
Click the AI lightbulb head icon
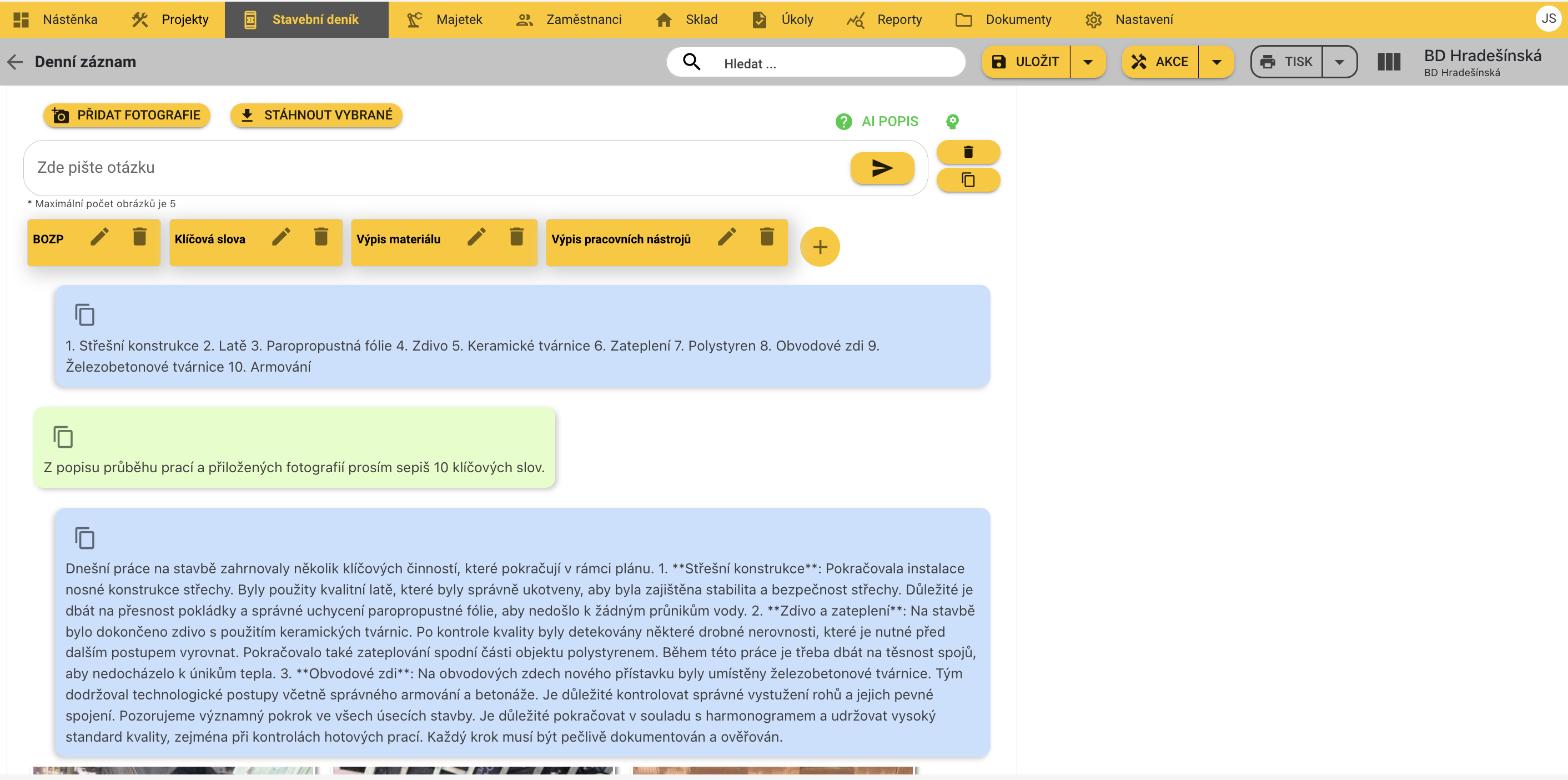pos(952,122)
